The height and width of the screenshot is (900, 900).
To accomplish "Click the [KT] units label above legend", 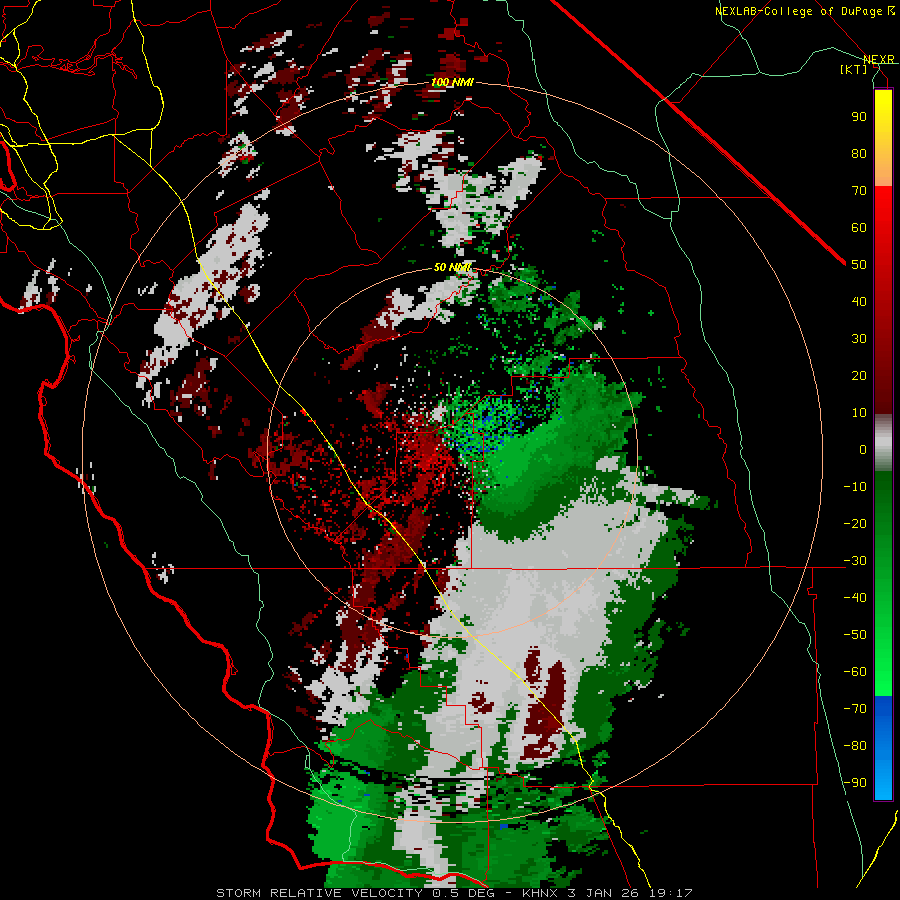I will 854,69.
